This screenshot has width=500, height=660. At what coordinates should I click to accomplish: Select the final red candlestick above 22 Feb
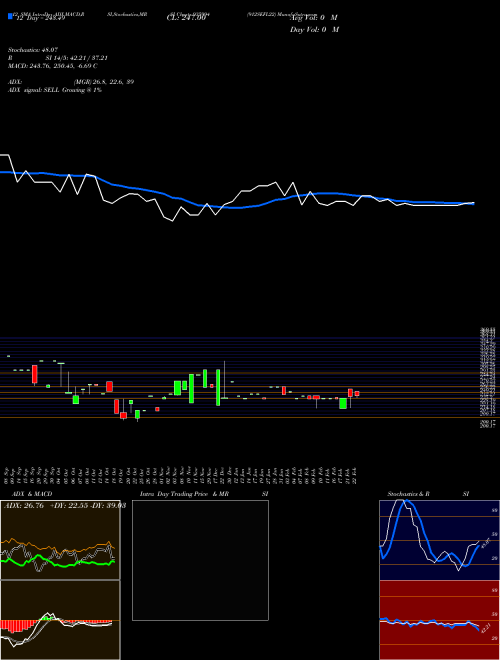click(x=357, y=394)
